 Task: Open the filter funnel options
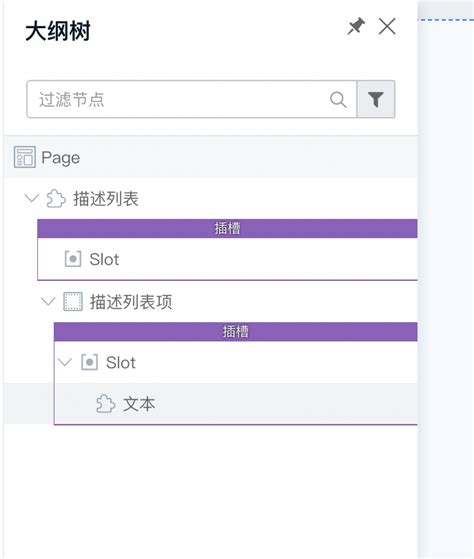tap(376, 99)
